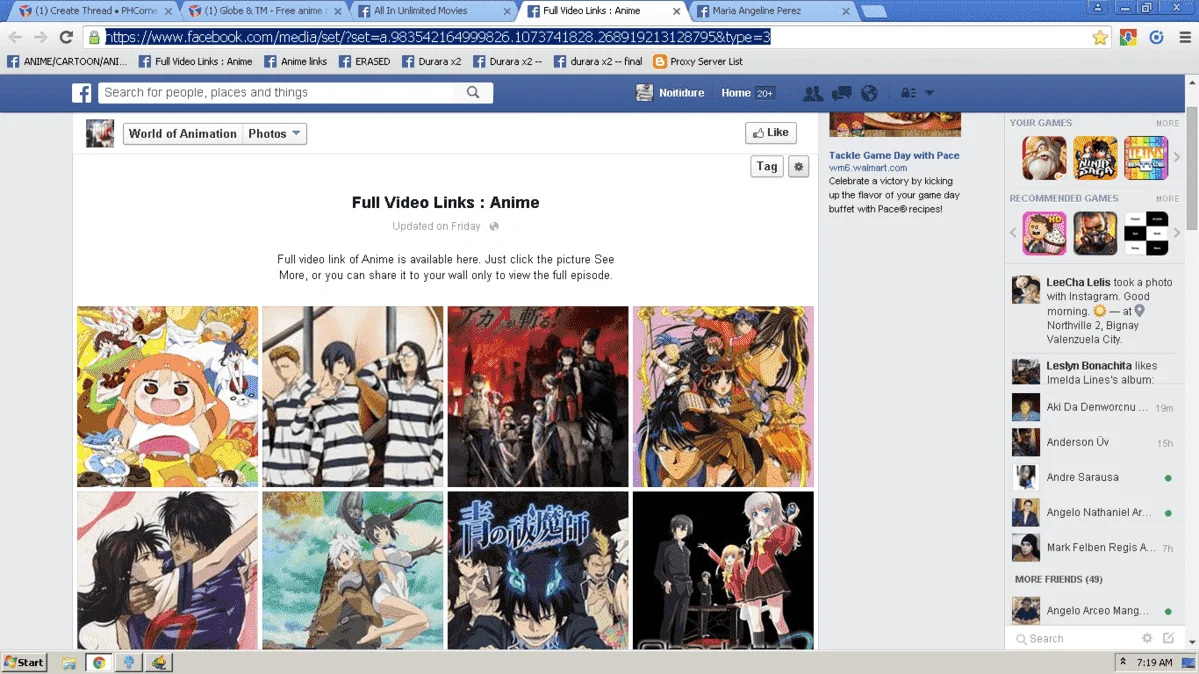
Task: Open chat with Angelo Arceo Mang
Action: tap(1095, 611)
